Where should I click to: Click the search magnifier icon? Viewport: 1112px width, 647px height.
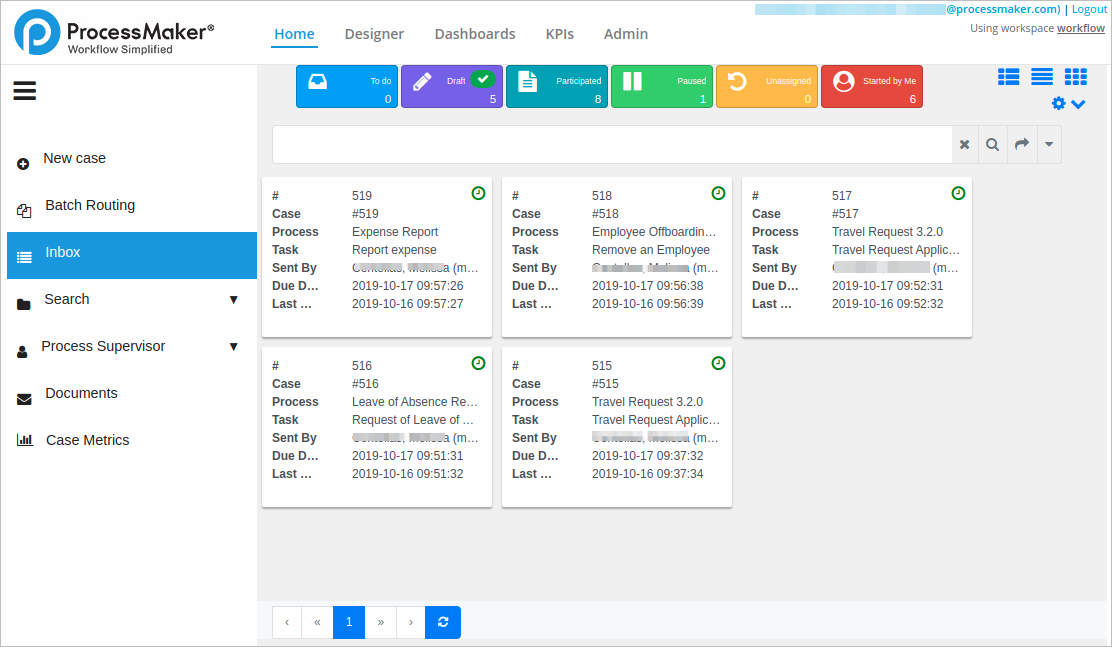click(x=992, y=145)
